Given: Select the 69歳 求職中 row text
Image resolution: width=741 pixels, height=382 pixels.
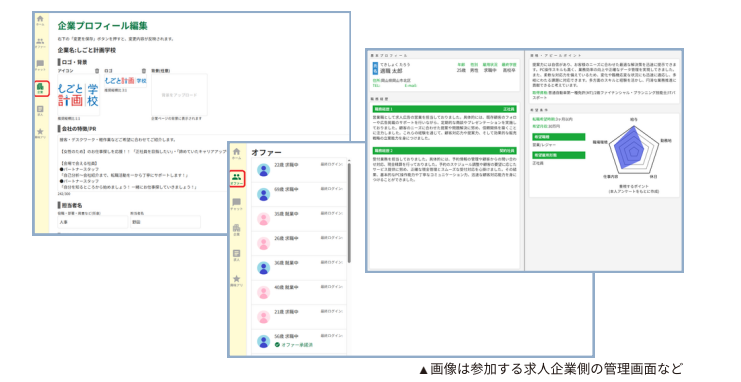Looking at the screenshot, I should pyautogui.click(x=286, y=190).
